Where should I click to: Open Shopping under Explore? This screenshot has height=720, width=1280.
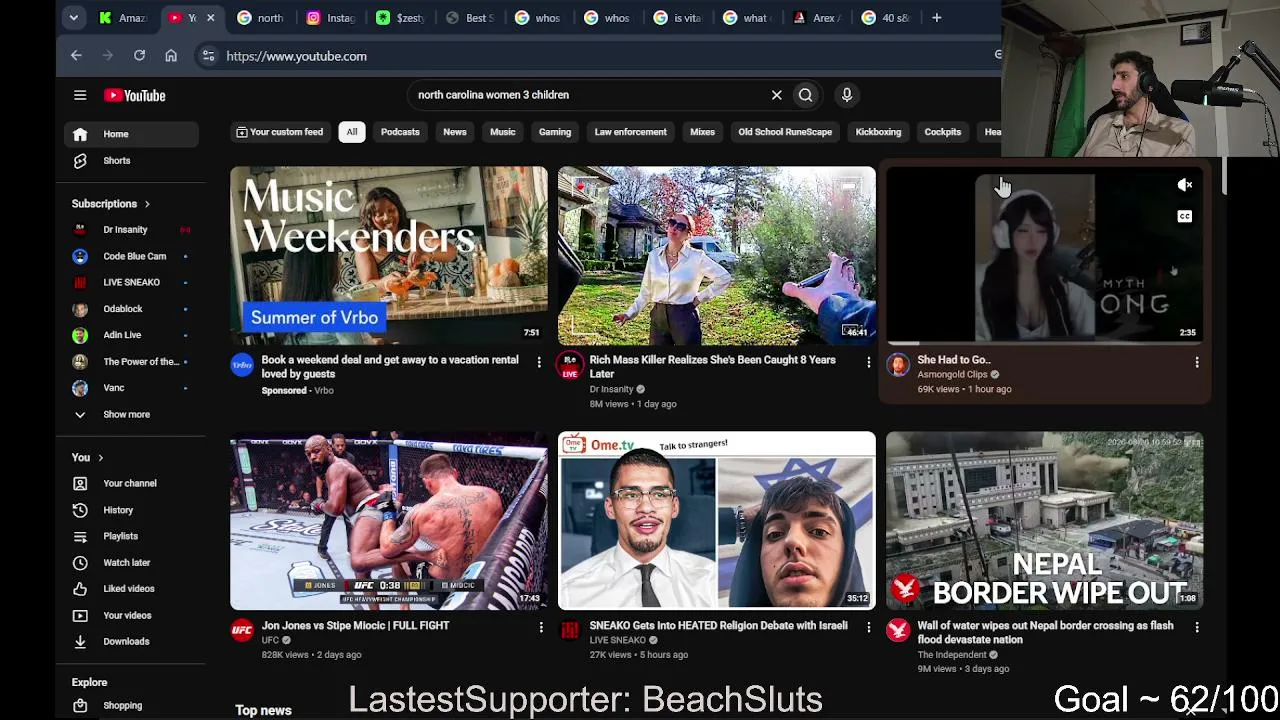pyautogui.click(x=131, y=705)
